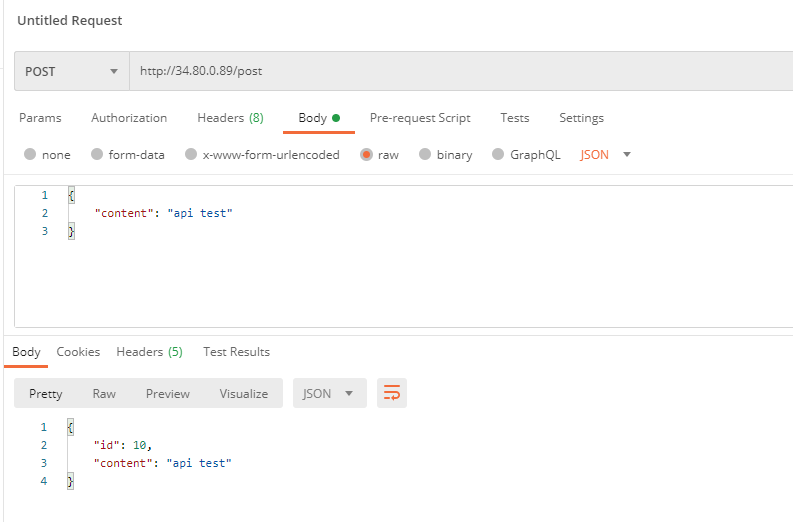Switch to the Params tab

[x=40, y=118]
